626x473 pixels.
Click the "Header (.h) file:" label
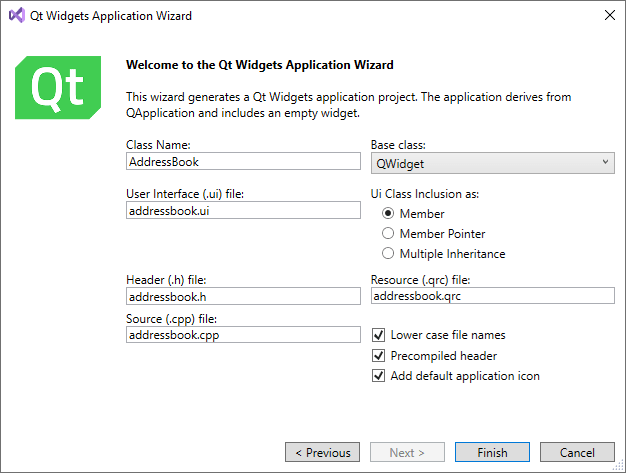coord(166,280)
